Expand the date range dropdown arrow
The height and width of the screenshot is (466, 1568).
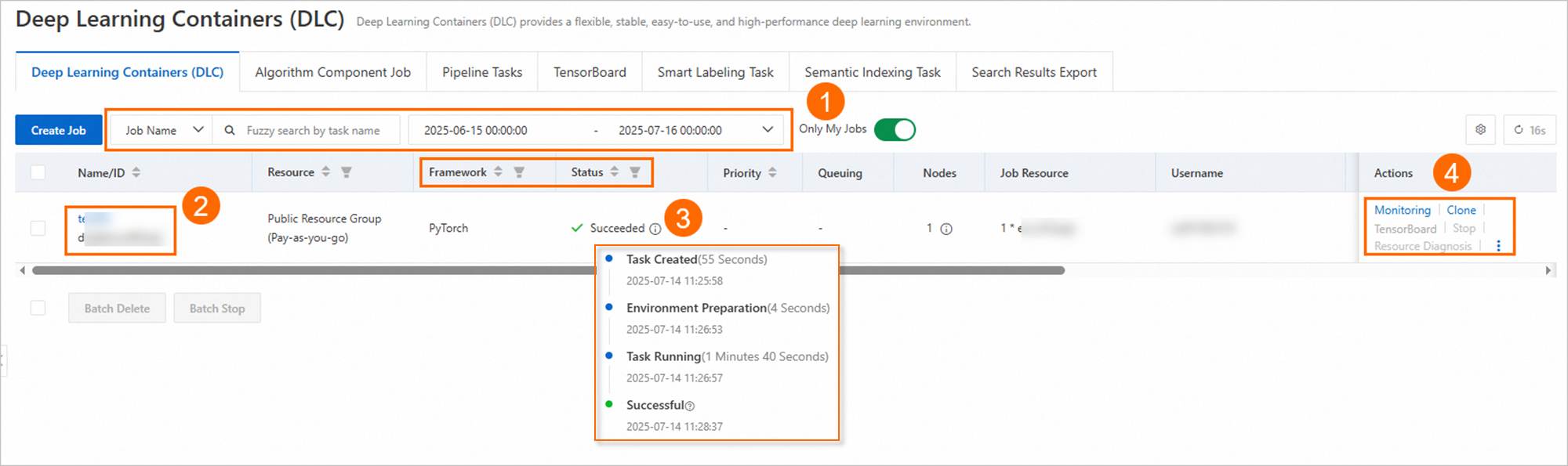point(768,130)
